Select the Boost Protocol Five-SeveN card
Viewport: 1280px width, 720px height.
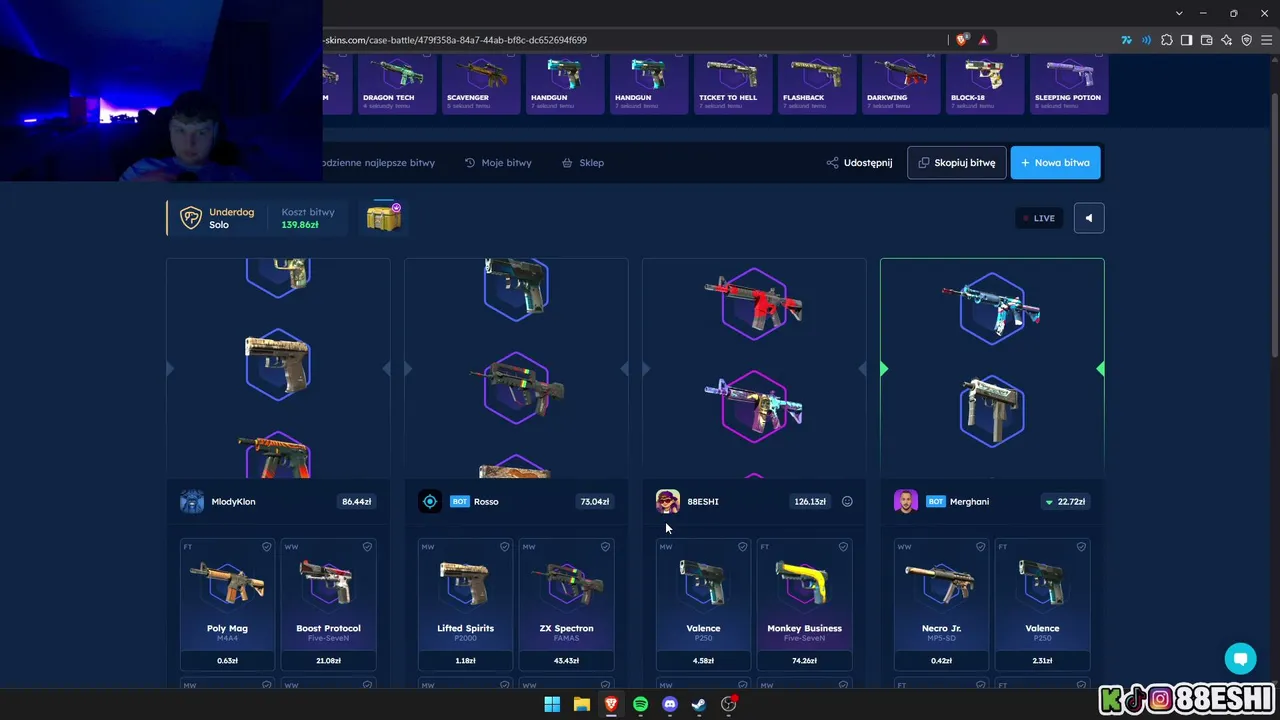coord(328,604)
